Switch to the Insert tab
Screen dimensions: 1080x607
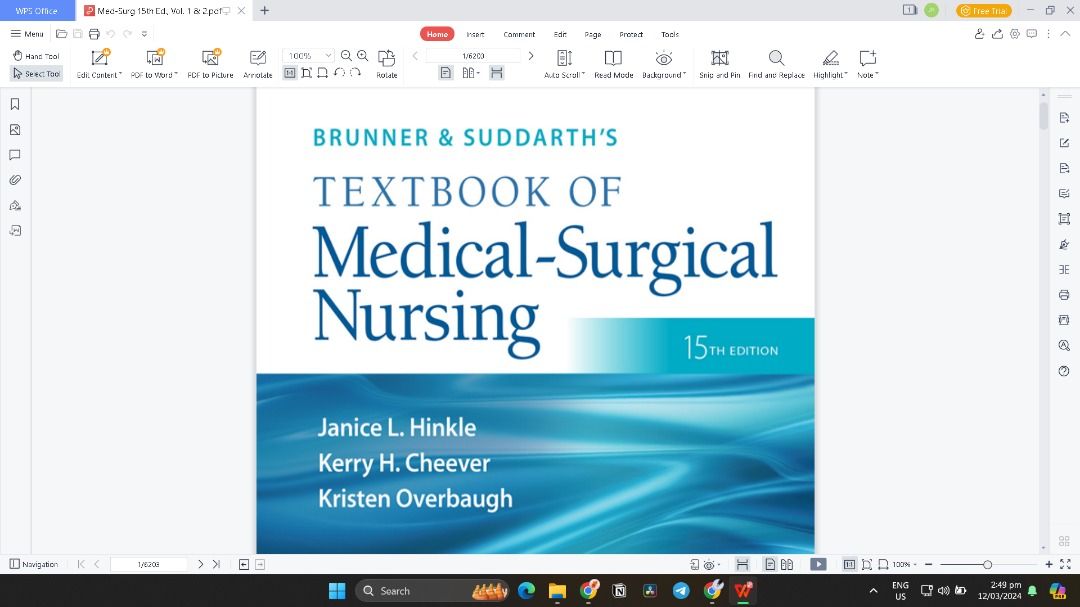(475, 34)
